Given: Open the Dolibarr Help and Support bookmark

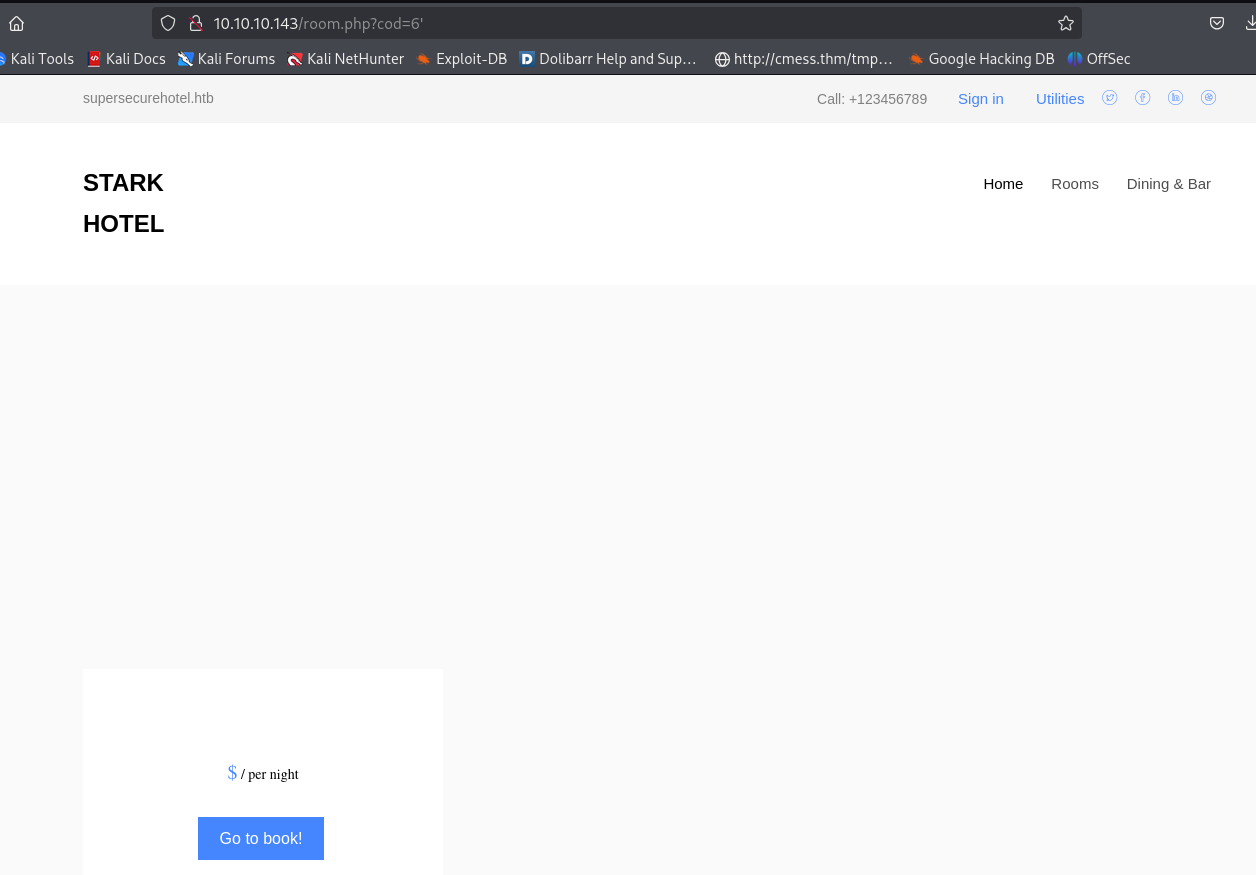Looking at the screenshot, I should [608, 59].
